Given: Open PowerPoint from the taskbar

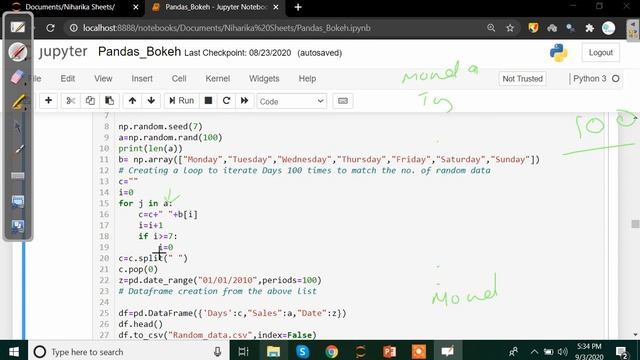Looking at the screenshot, I should 389,351.
